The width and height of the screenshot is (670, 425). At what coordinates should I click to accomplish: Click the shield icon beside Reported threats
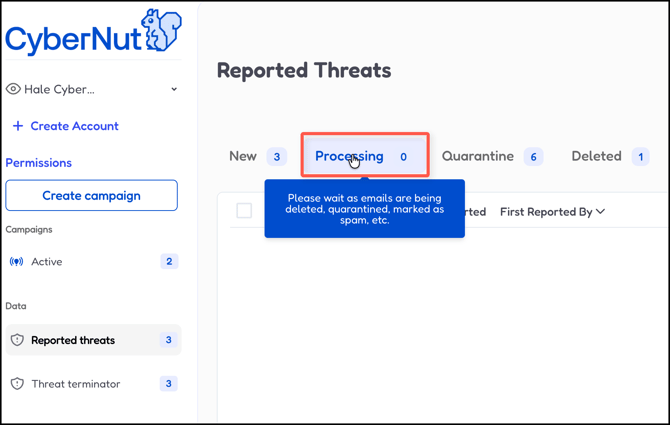point(17,340)
